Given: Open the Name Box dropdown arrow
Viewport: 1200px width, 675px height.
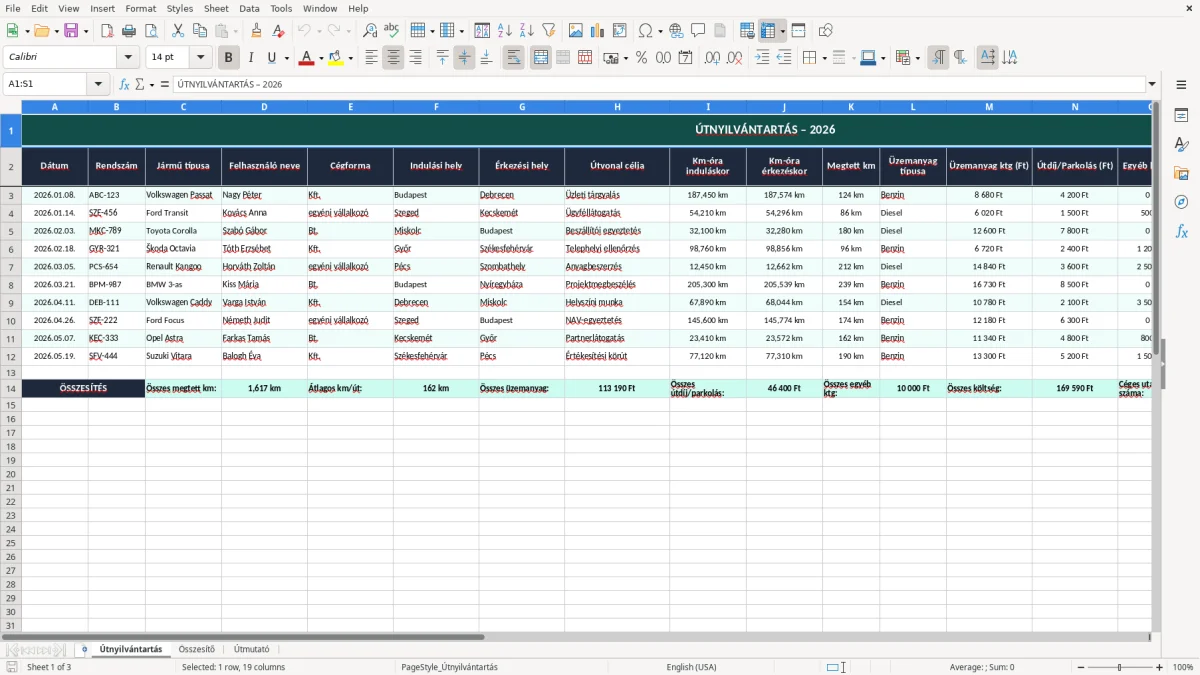Looking at the screenshot, I should [x=99, y=84].
